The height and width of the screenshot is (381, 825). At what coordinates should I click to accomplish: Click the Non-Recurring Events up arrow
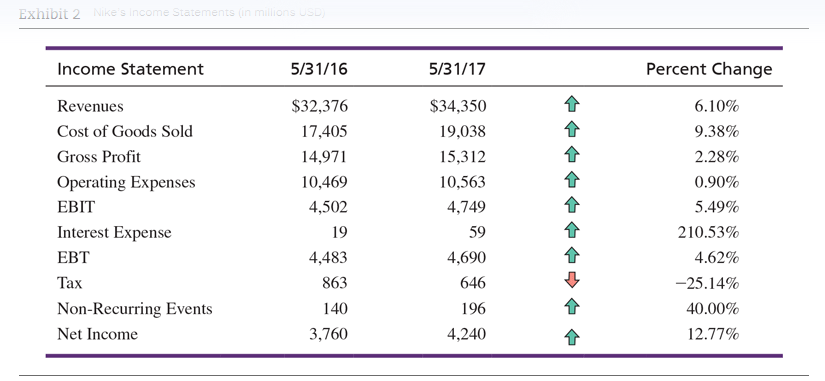coord(571,306)
